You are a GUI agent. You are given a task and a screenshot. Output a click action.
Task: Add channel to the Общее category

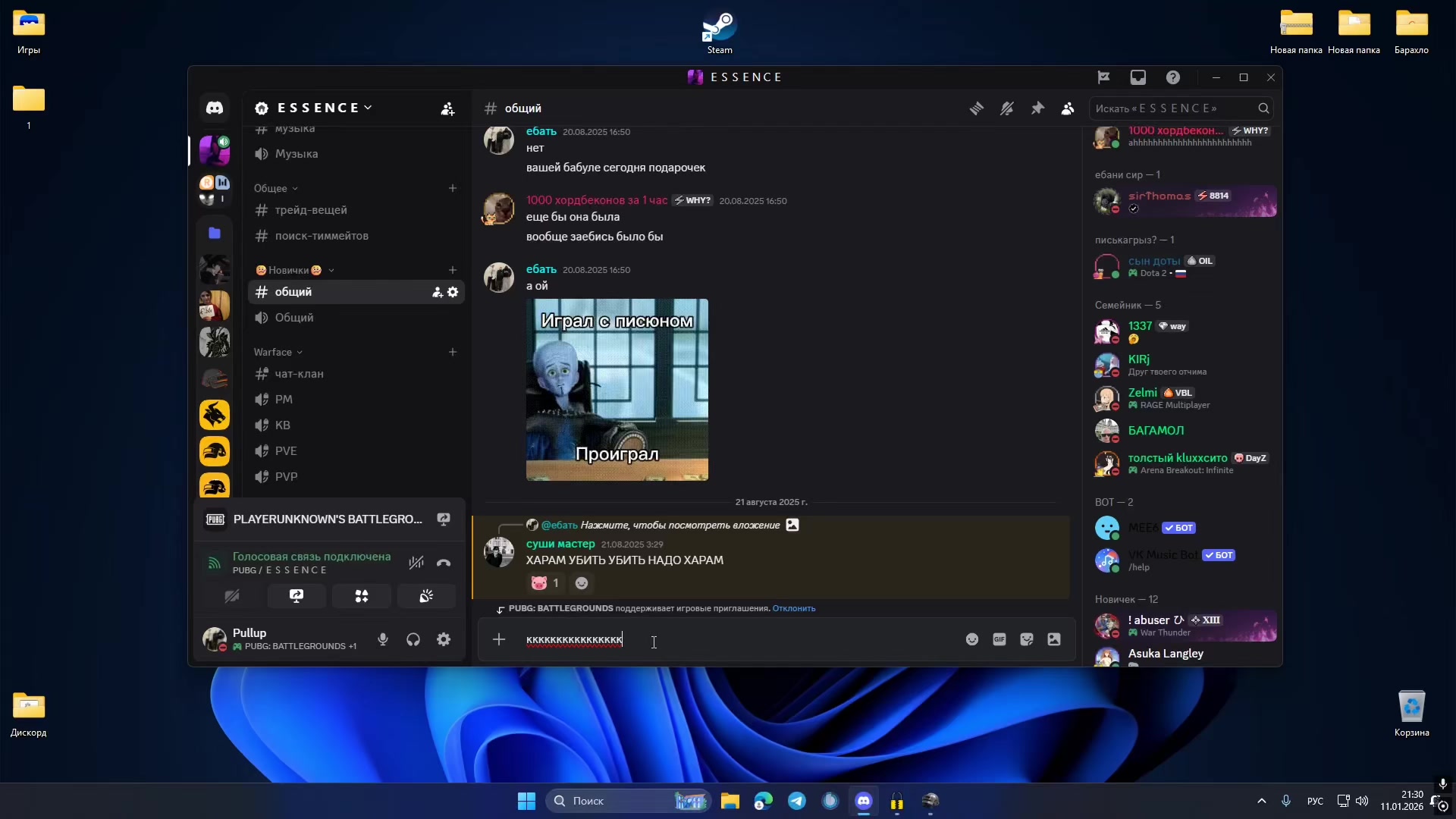tap(453, 188)
